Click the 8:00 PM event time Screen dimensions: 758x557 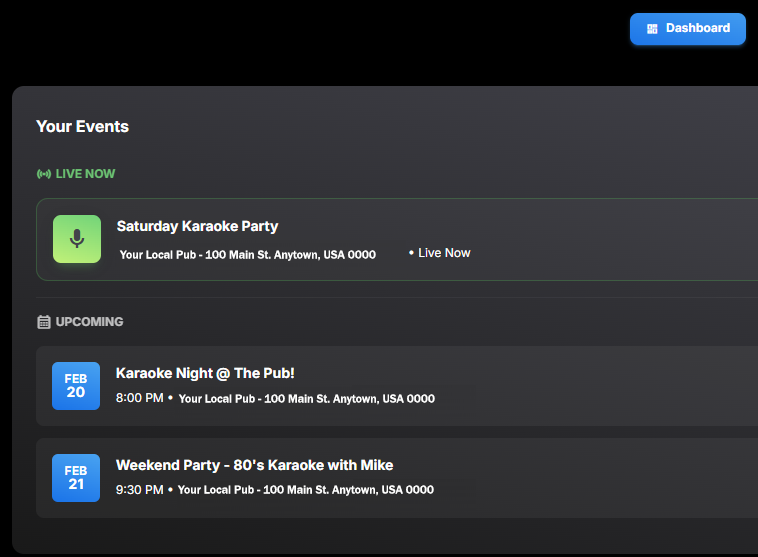(139, 398)
